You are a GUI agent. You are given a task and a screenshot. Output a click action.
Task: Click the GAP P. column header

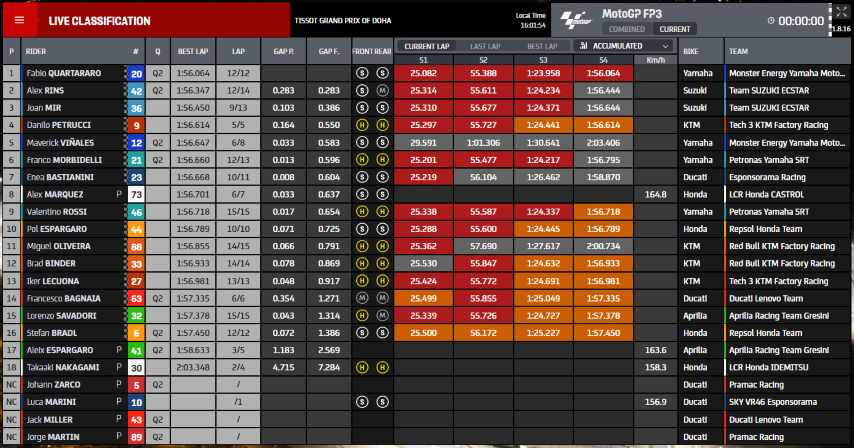coord(283,51)
